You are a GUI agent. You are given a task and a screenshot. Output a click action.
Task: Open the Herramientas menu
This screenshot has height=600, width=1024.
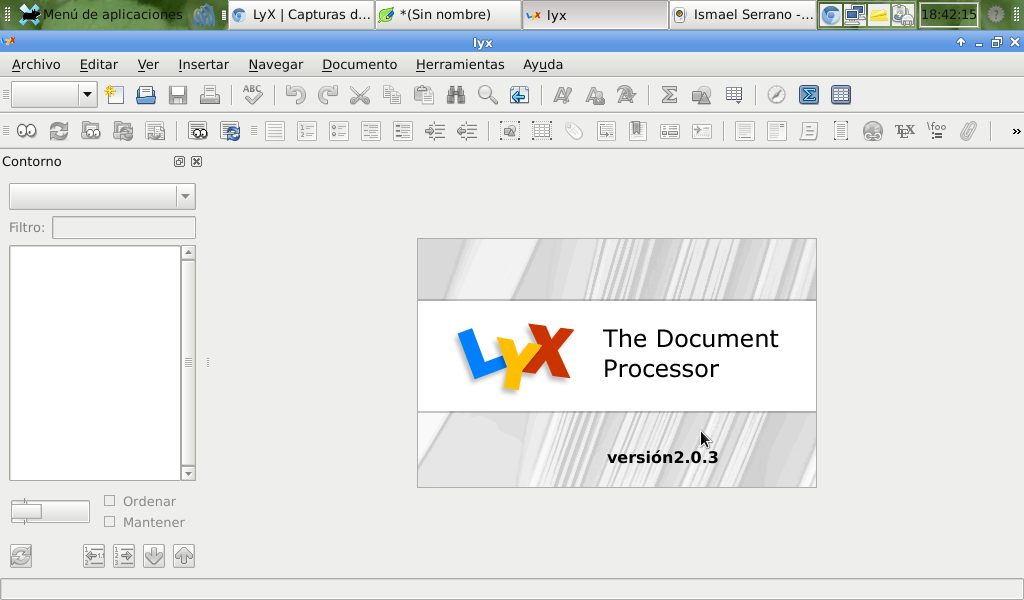pyautogui.click(x=459, y=64)
